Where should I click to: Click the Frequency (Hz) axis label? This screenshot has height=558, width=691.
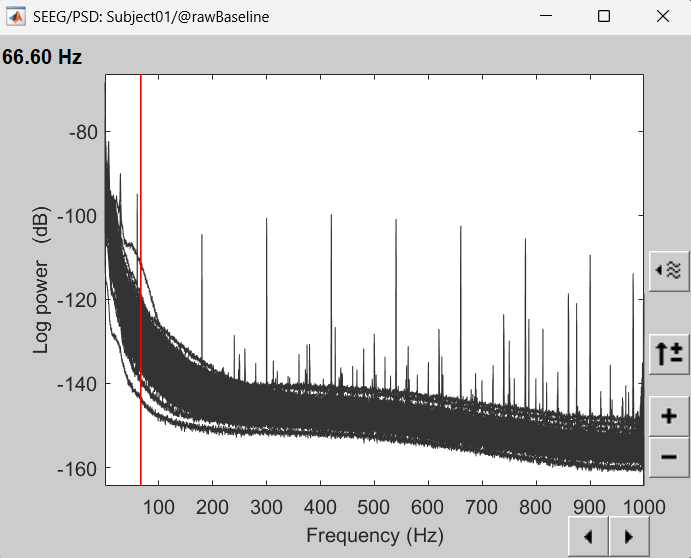click(x=374, y=534)
